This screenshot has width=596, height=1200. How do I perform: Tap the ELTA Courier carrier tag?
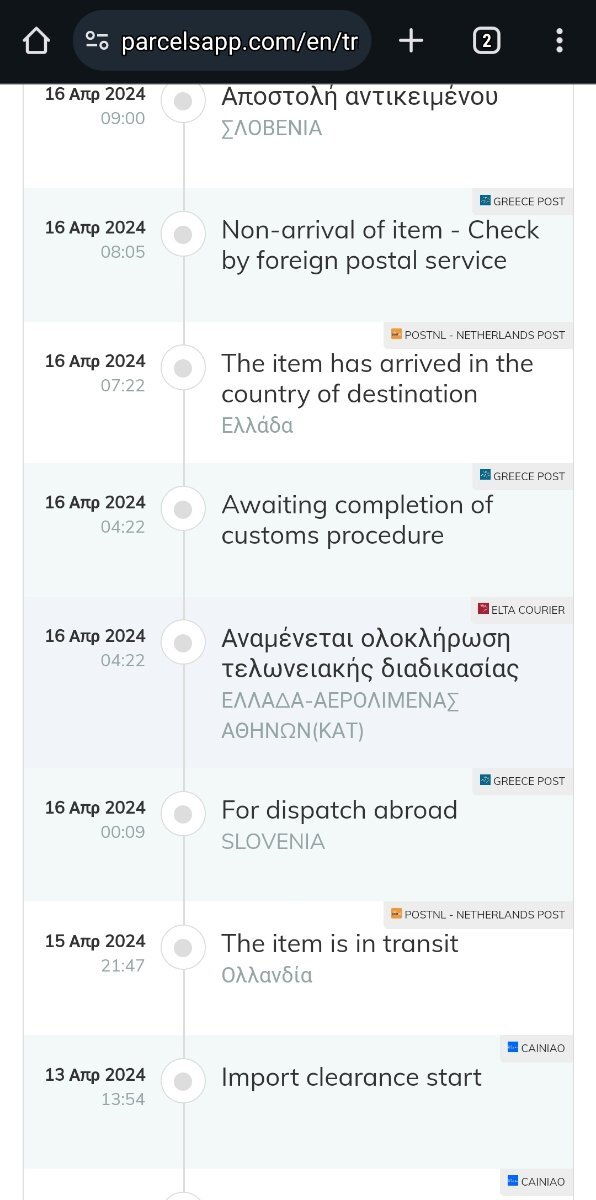point(522,609)
